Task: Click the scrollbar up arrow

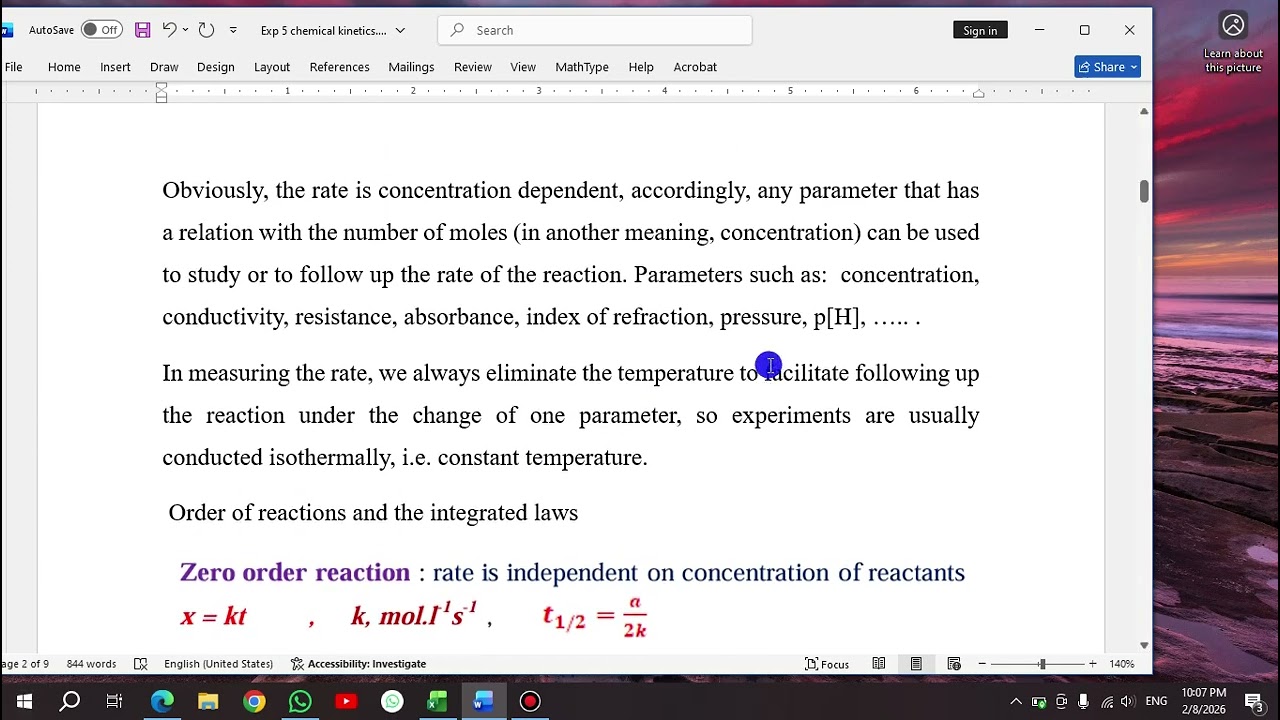Action: coord(1144,111)
